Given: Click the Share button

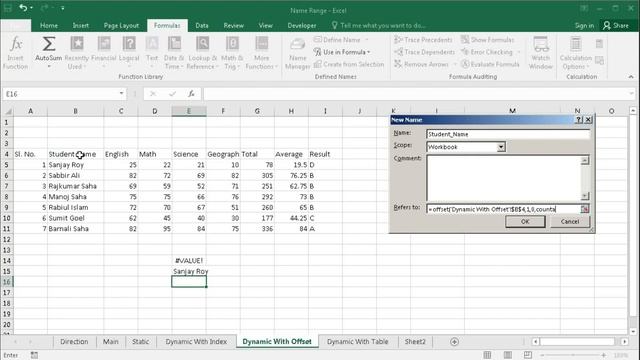Looking at the screenshot, I should pyautogui.click(x=616, y=25).
